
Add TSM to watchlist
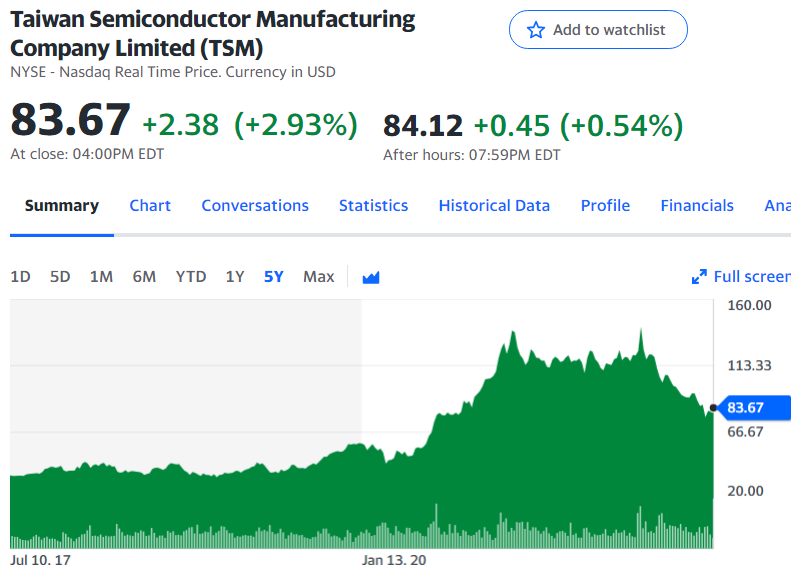coord(598,30)
